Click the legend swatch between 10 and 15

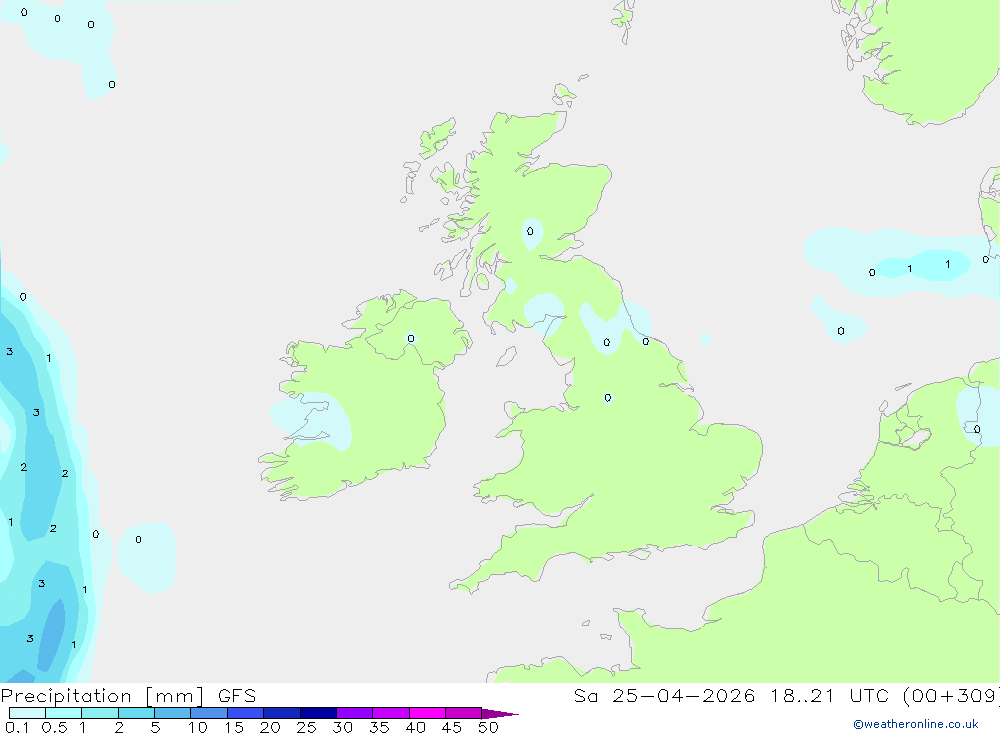pyautogui.click(x=209, y=713)
